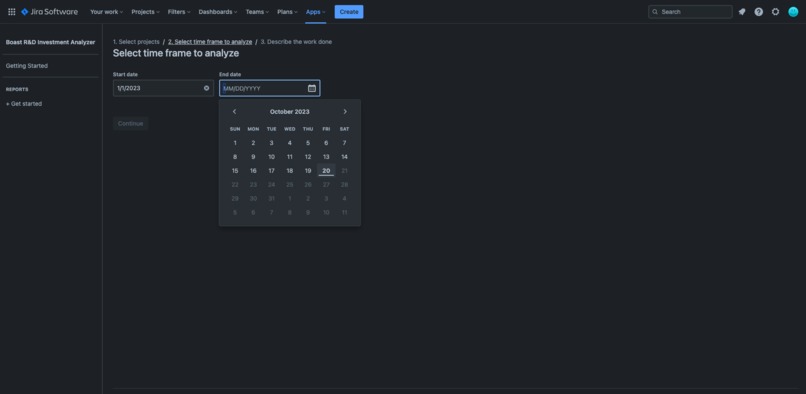The width and height of the screenshot is (806, 394).
Task: Select October 7 in calendar
Action: (344, 143)
